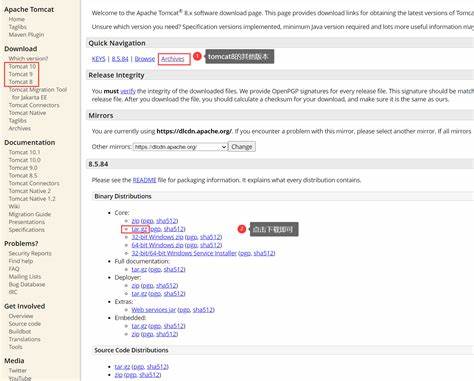Open the README file link
The height and width of the screenshot is (381, 474).
pos(144,180)
